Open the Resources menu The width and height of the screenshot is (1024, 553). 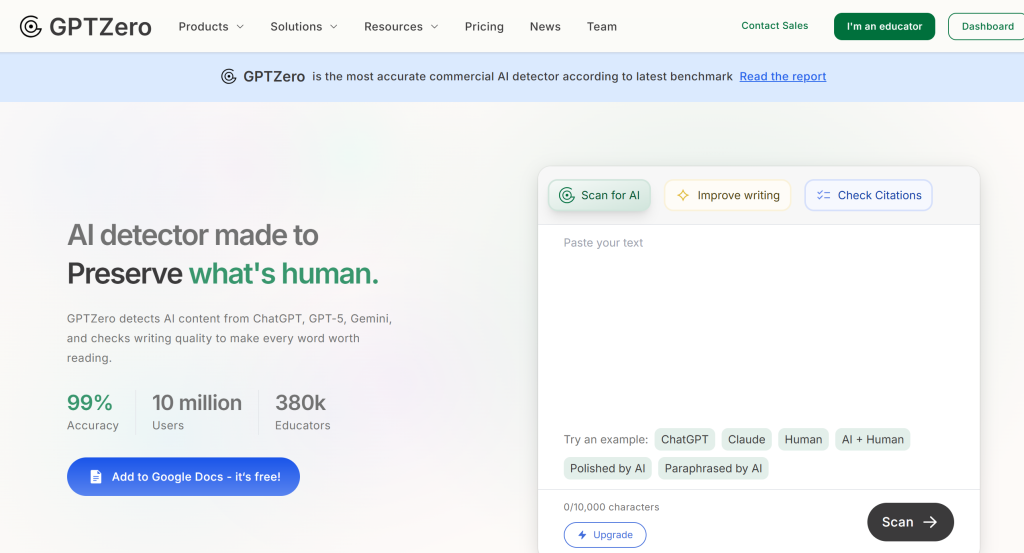point(401,27)
